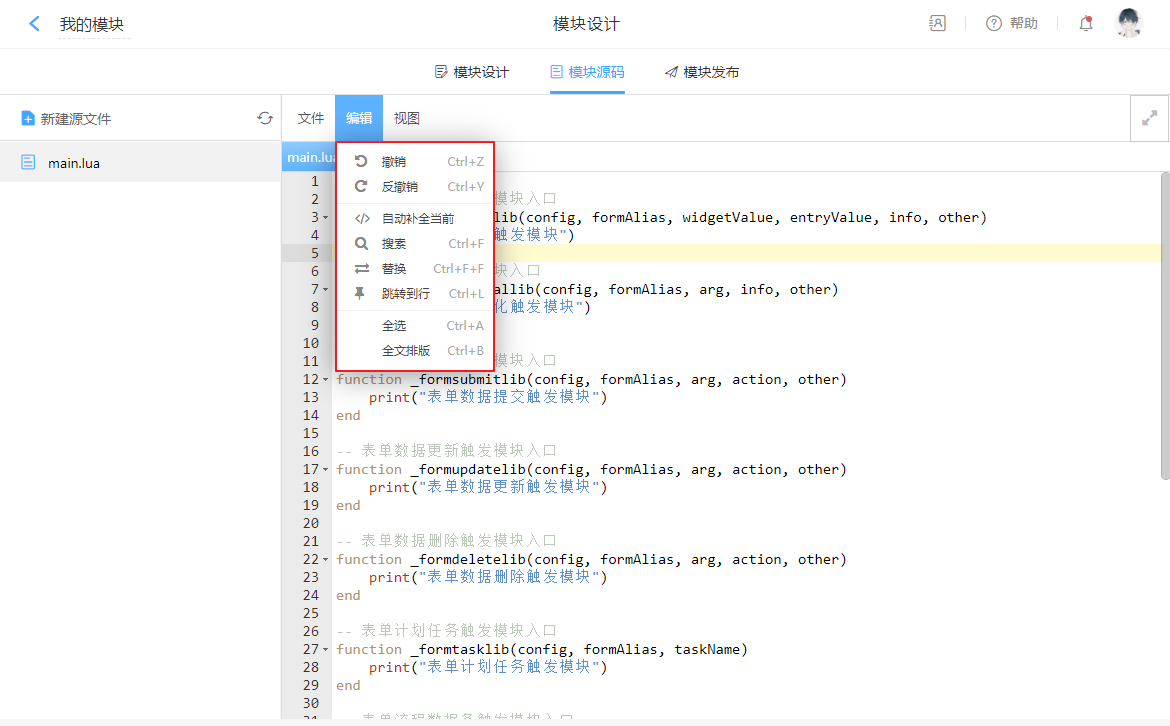Click the refresh icon beside 新建源文件

coord(265,118)
